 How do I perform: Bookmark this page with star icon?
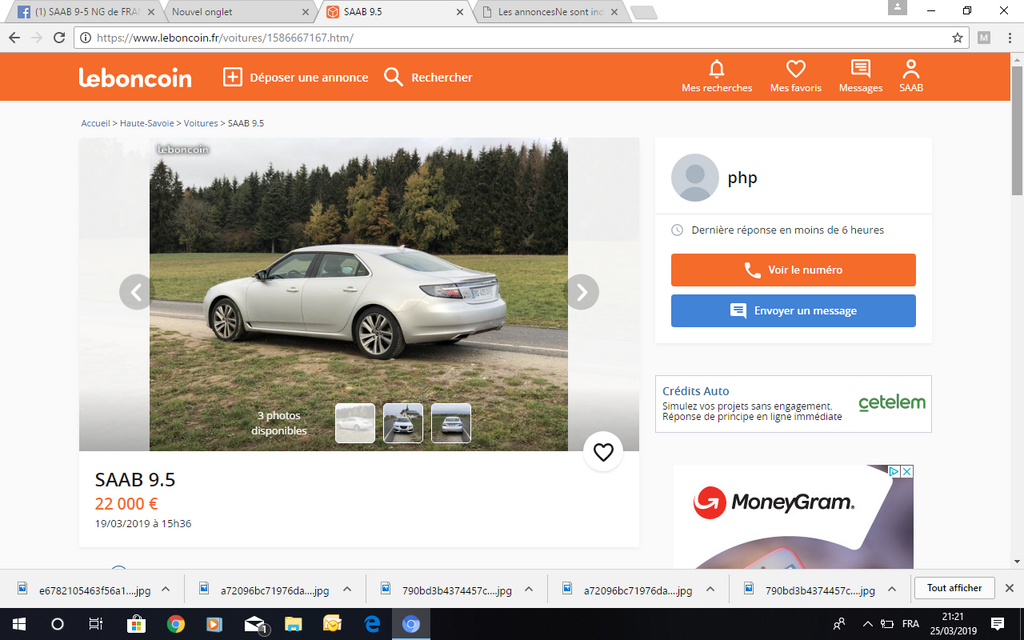pos(957,38)
